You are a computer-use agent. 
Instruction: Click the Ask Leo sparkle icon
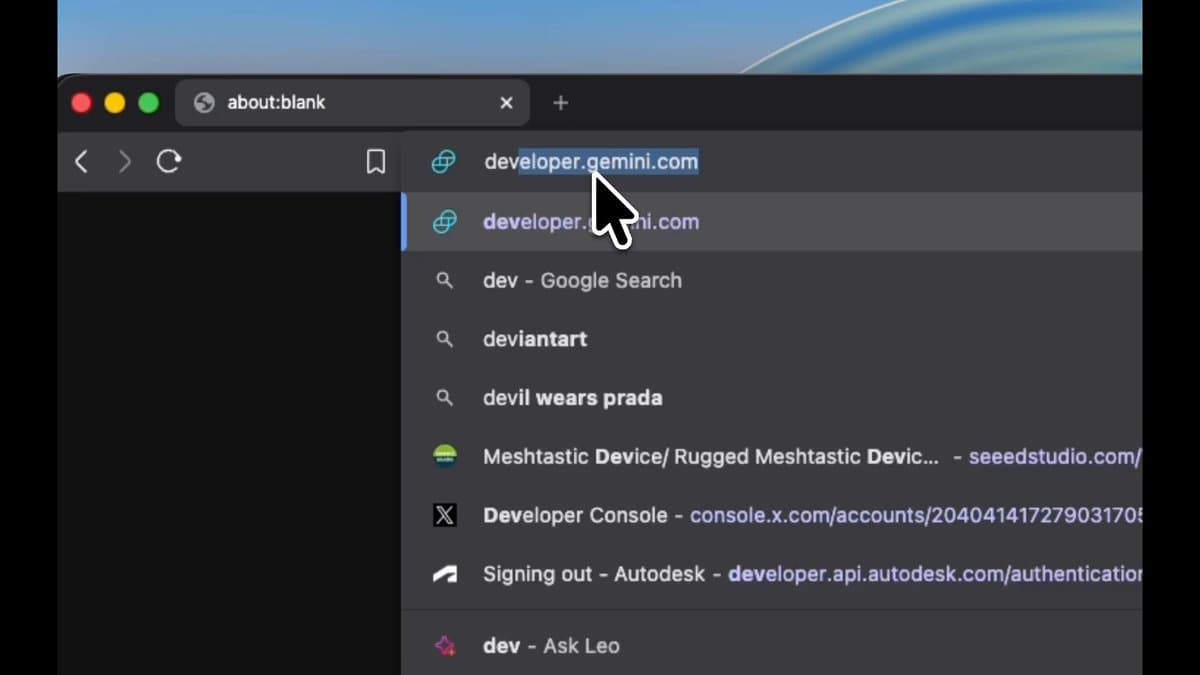pos(444,646)
